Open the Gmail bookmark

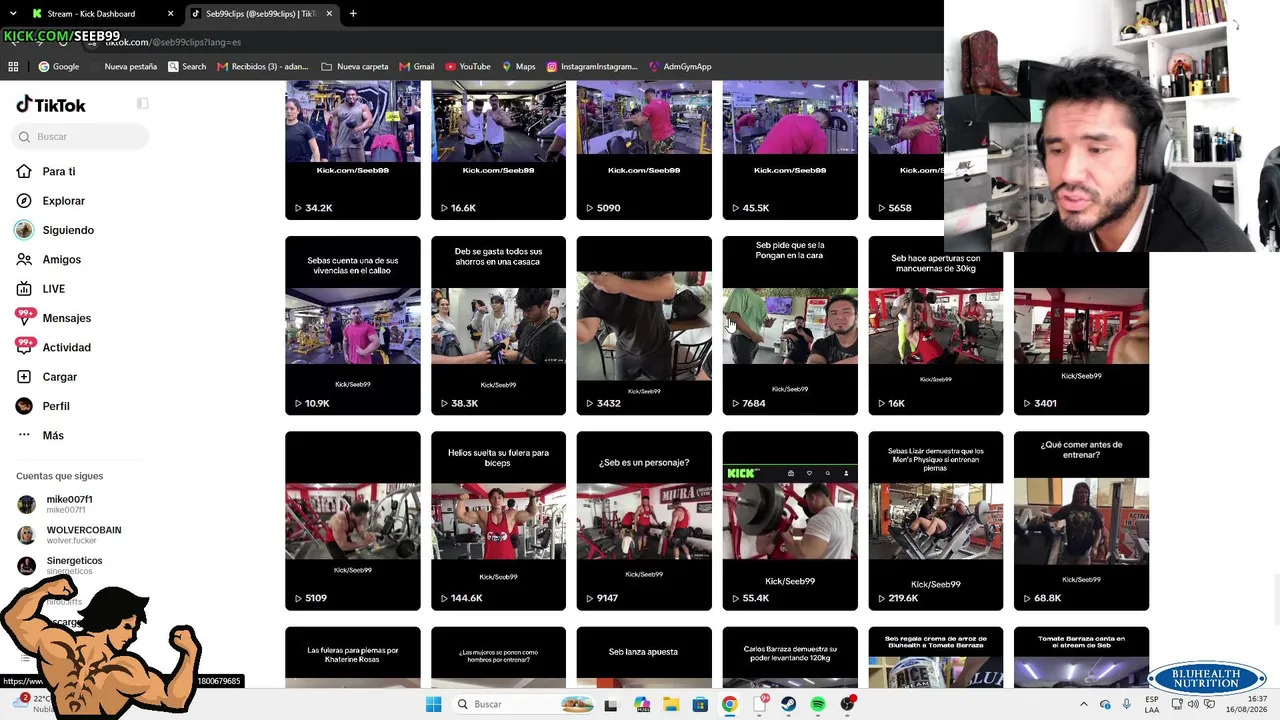(x=418, y=67)
